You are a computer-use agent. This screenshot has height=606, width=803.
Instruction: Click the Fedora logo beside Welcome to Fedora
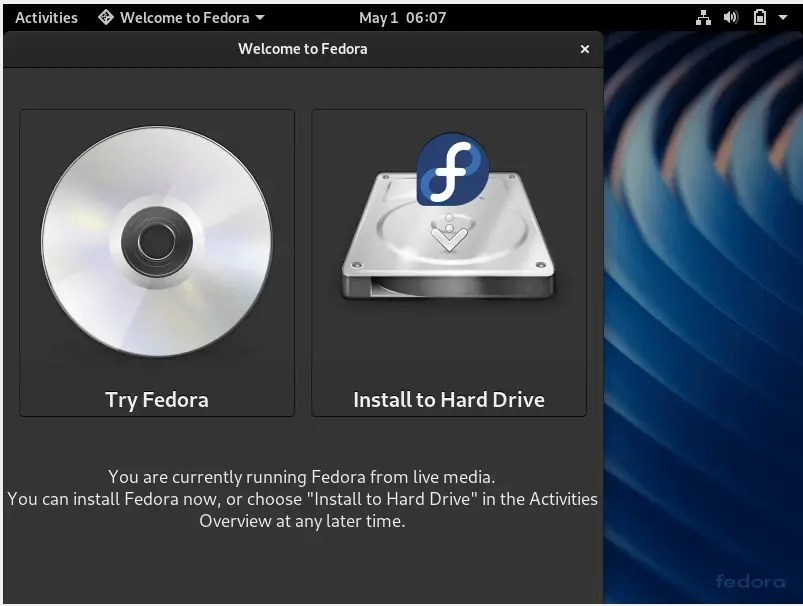coord(104,17)
